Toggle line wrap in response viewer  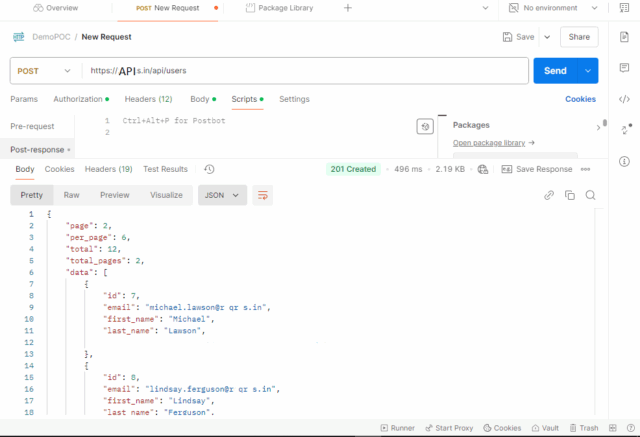(x=264, y=196)
